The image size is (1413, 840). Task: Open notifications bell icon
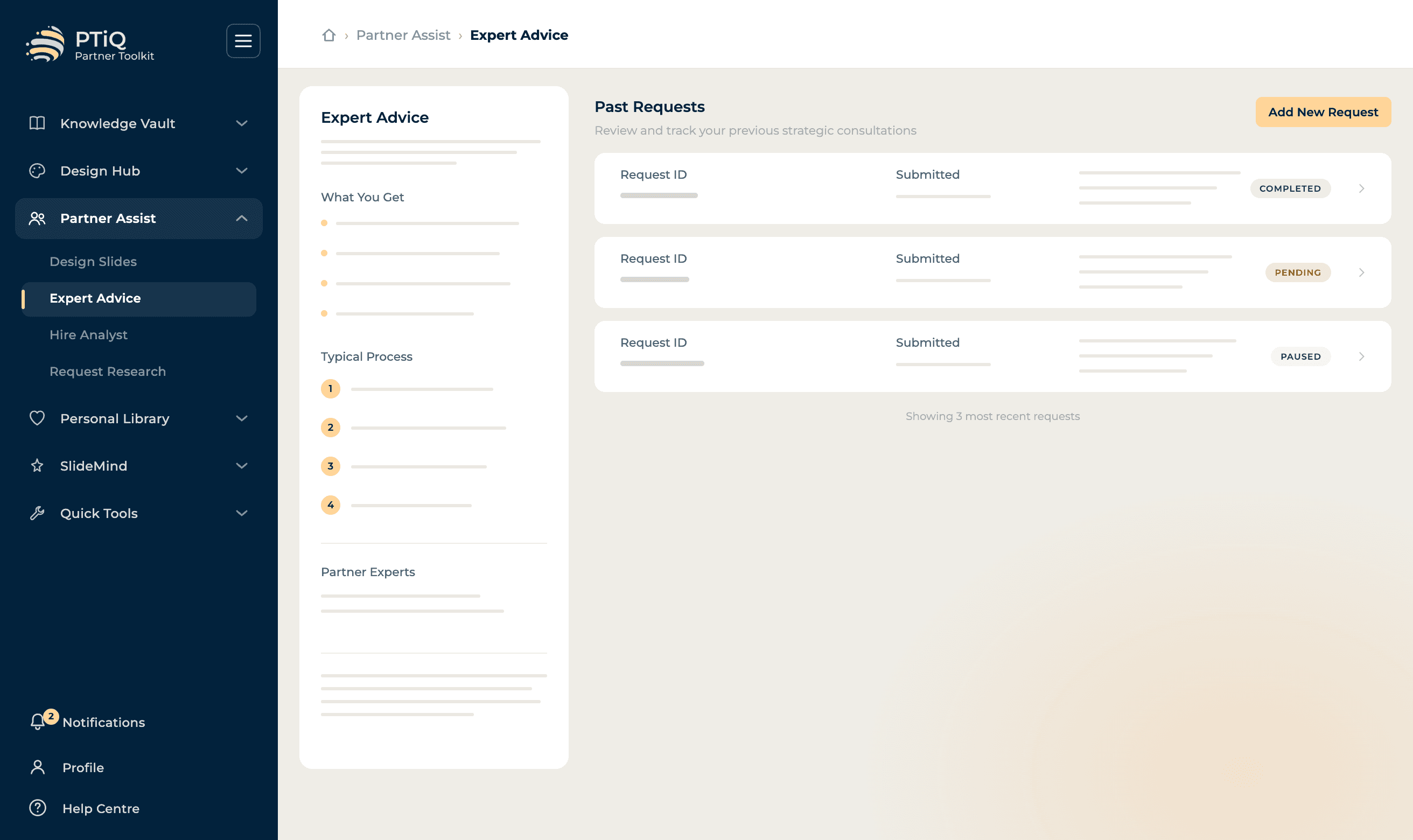point(37,722)
